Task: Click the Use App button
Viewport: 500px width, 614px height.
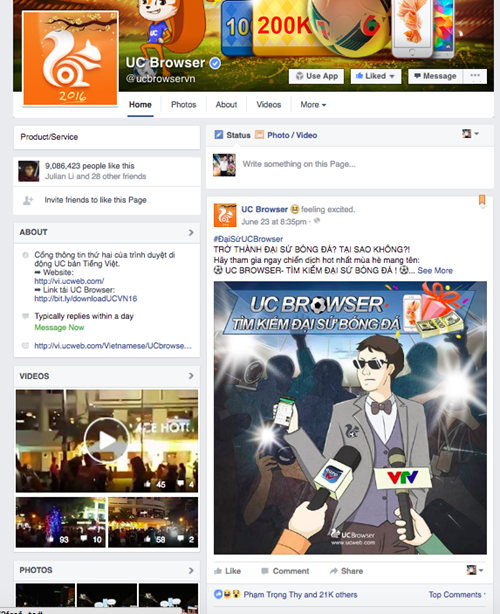Action: [316, 76]
